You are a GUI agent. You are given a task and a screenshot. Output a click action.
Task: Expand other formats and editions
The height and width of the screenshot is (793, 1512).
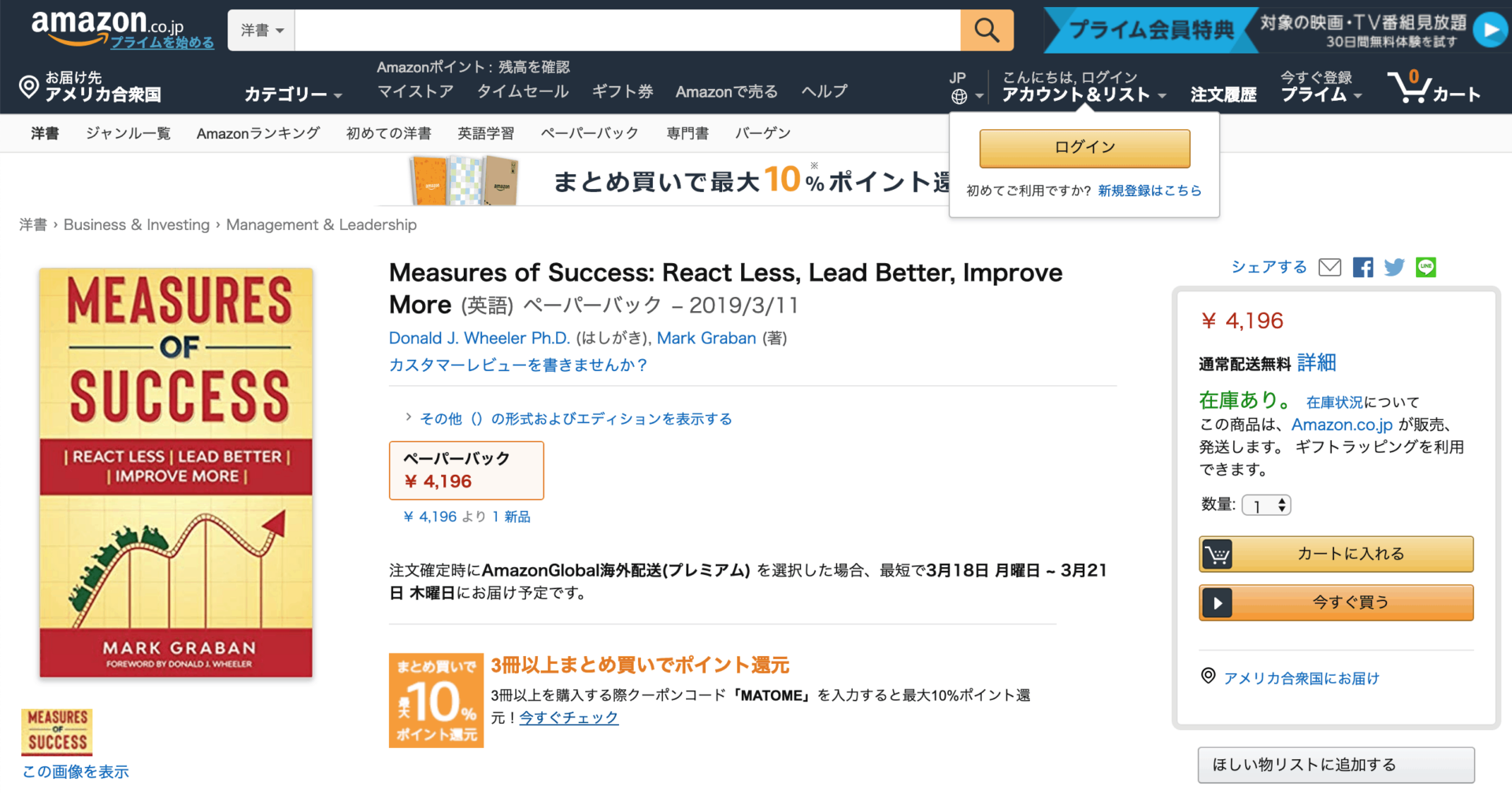click(575, 419)
